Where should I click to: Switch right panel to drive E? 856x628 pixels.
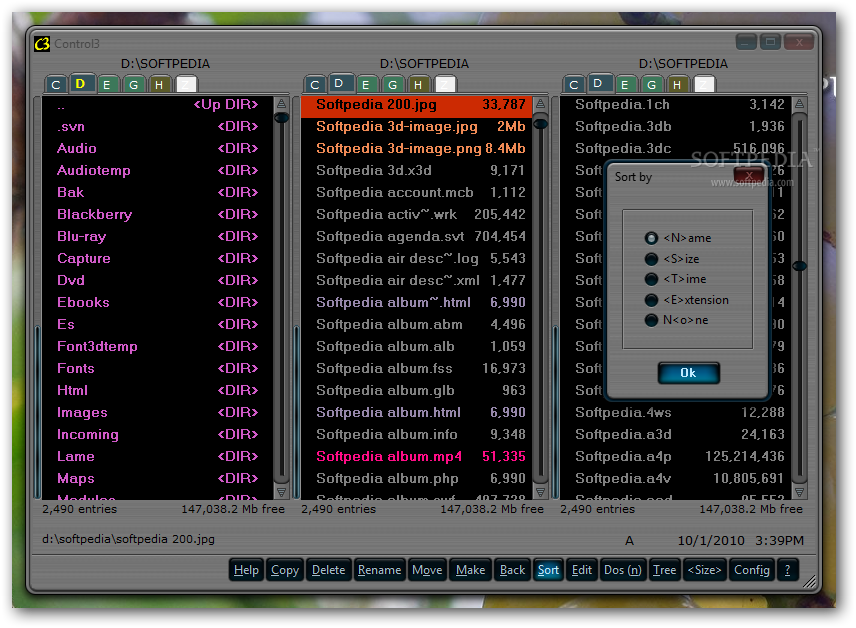pos(624,85)
